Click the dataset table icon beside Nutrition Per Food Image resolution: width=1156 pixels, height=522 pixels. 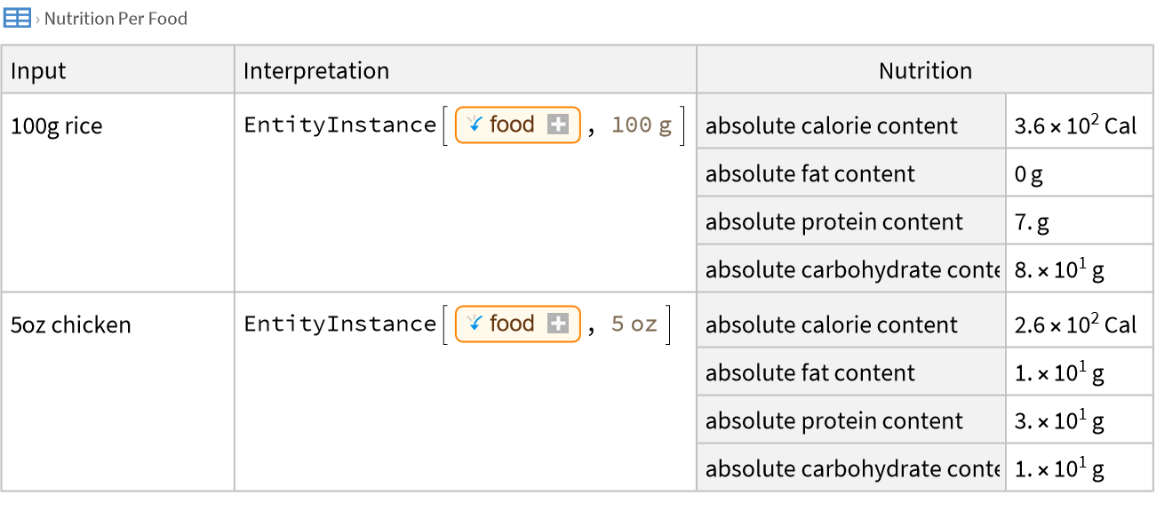pos(17,18)
